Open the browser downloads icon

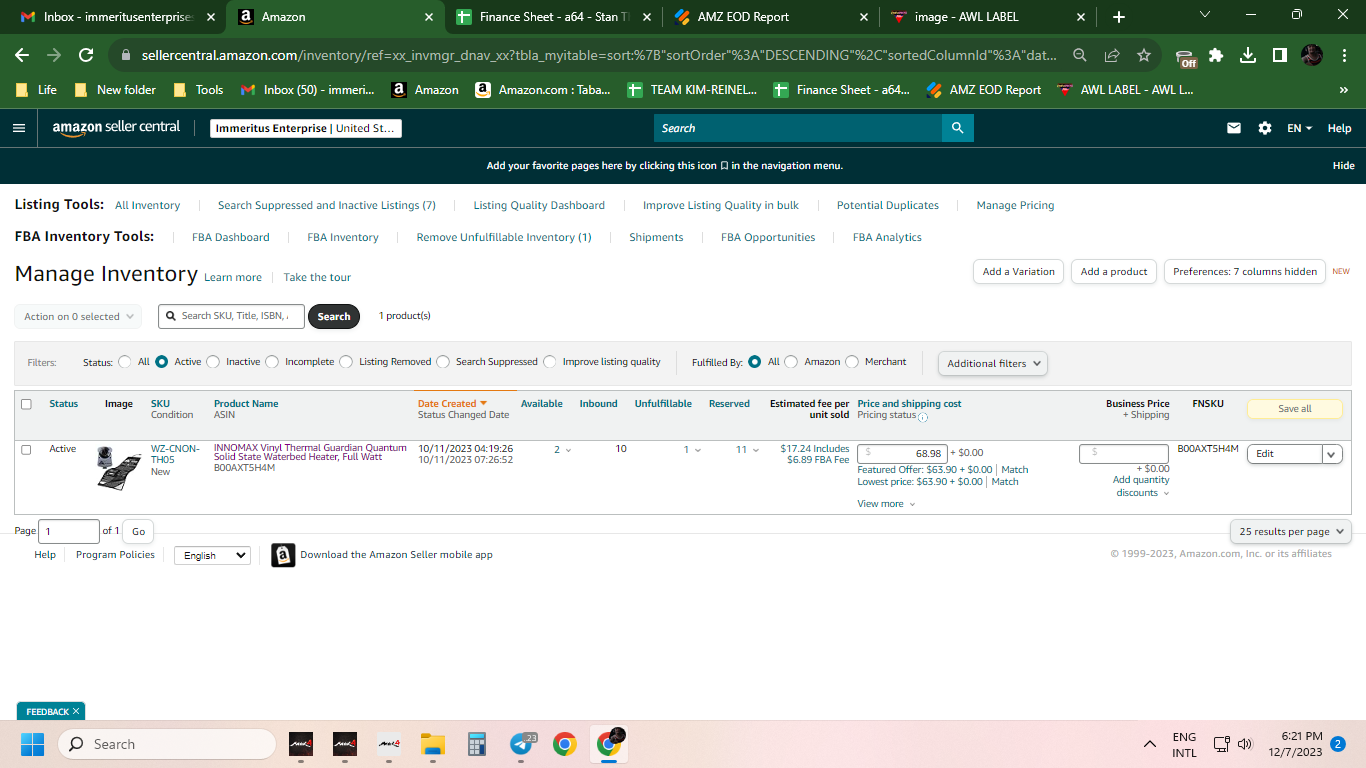click(1248, 55)
